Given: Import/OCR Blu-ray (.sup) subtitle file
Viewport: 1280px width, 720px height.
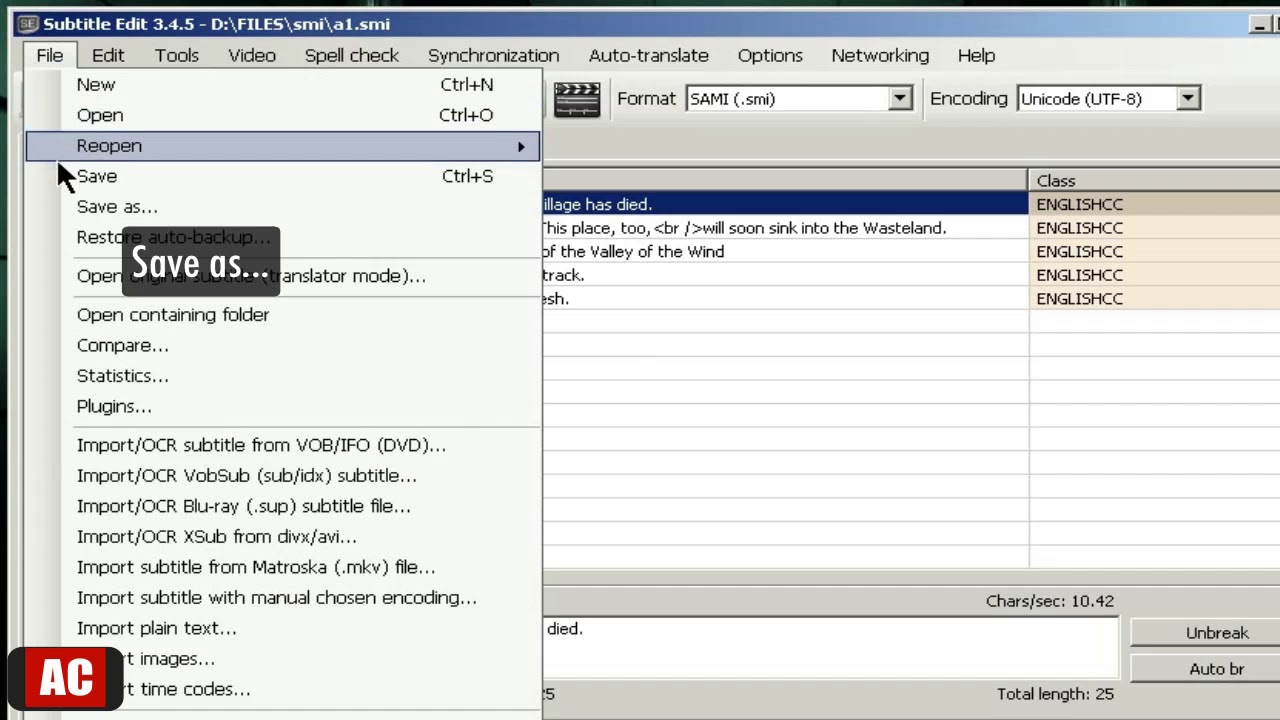Looking at the screenshot, I should click(x=283, y=506).
